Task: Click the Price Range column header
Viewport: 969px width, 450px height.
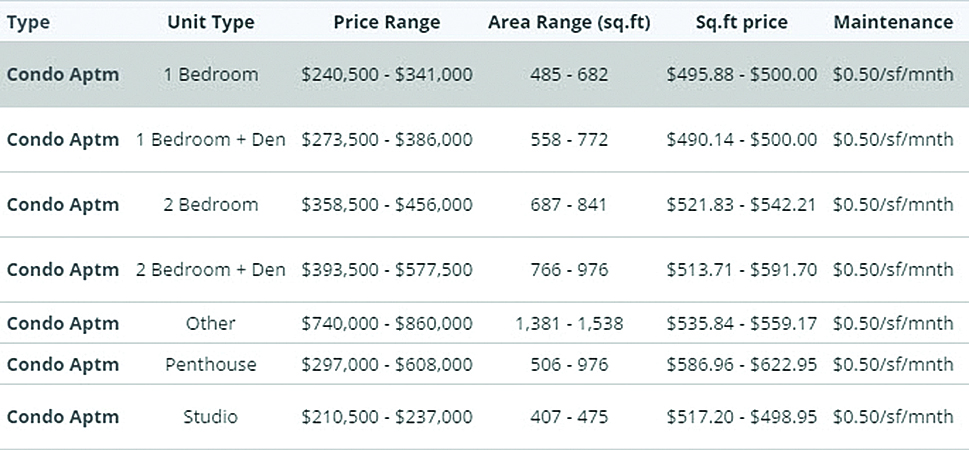Action: 387,22
